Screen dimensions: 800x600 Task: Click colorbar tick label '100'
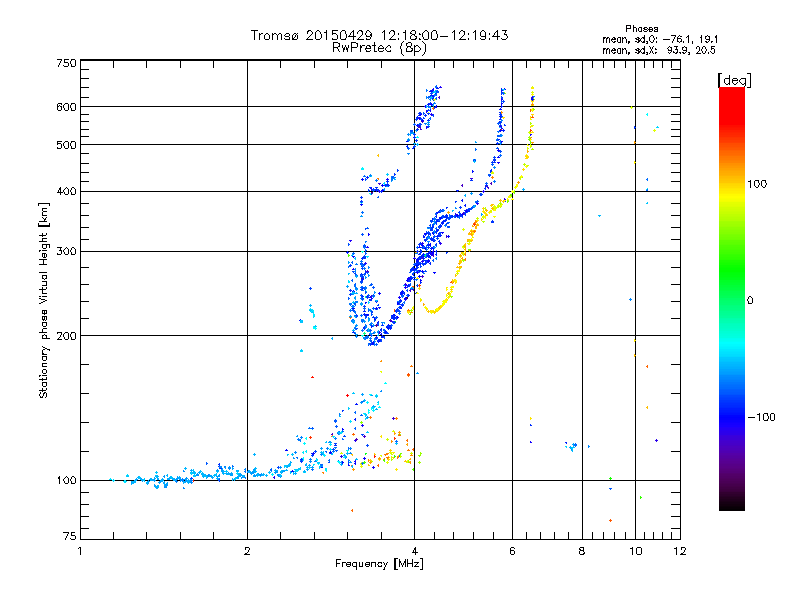tap(757, 184)
